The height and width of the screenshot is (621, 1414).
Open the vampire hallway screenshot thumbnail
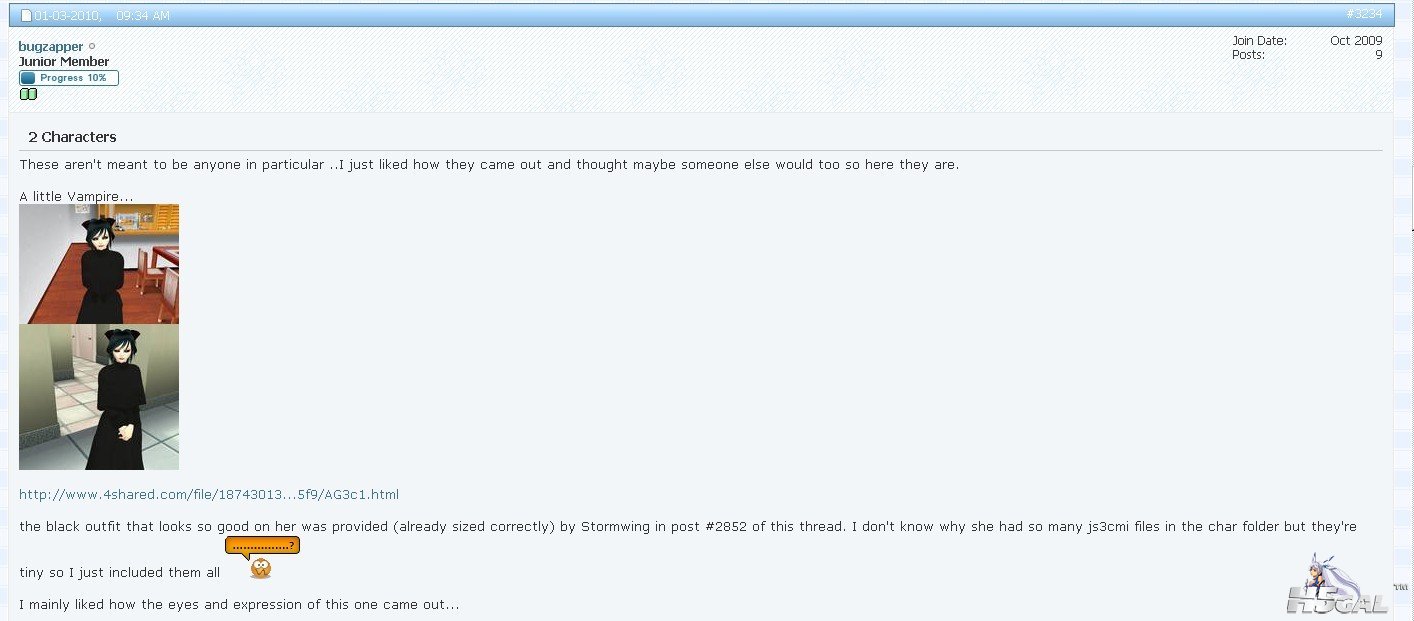[99, 397]
